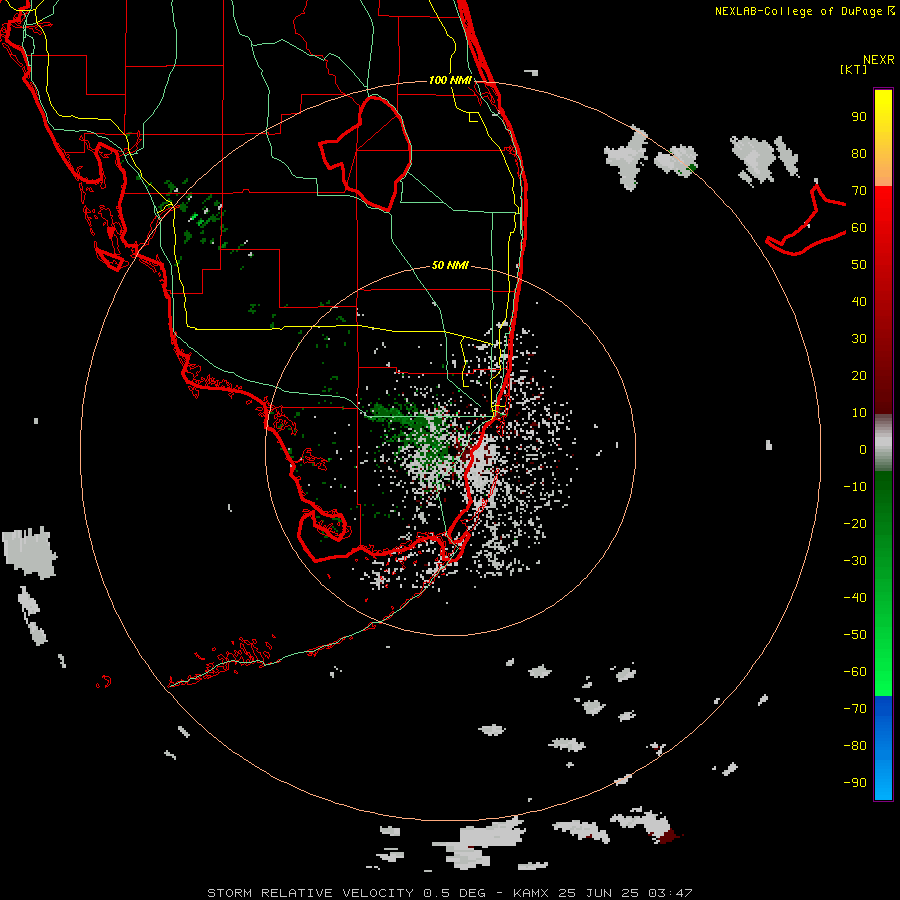Click the 40 value on velocity scale

pos(859,302)
